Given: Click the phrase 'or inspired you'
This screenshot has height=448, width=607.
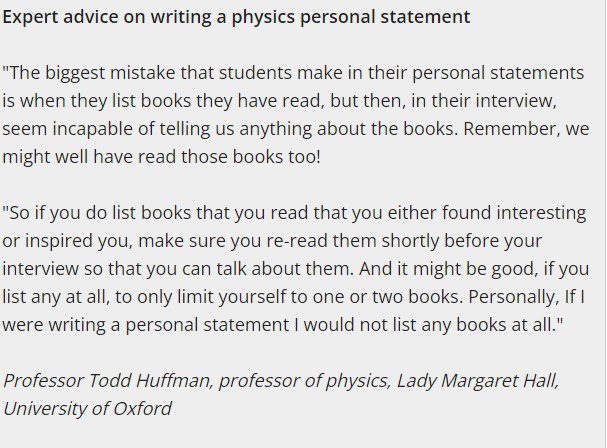Looking at the screenshot, I should [68, 241].
